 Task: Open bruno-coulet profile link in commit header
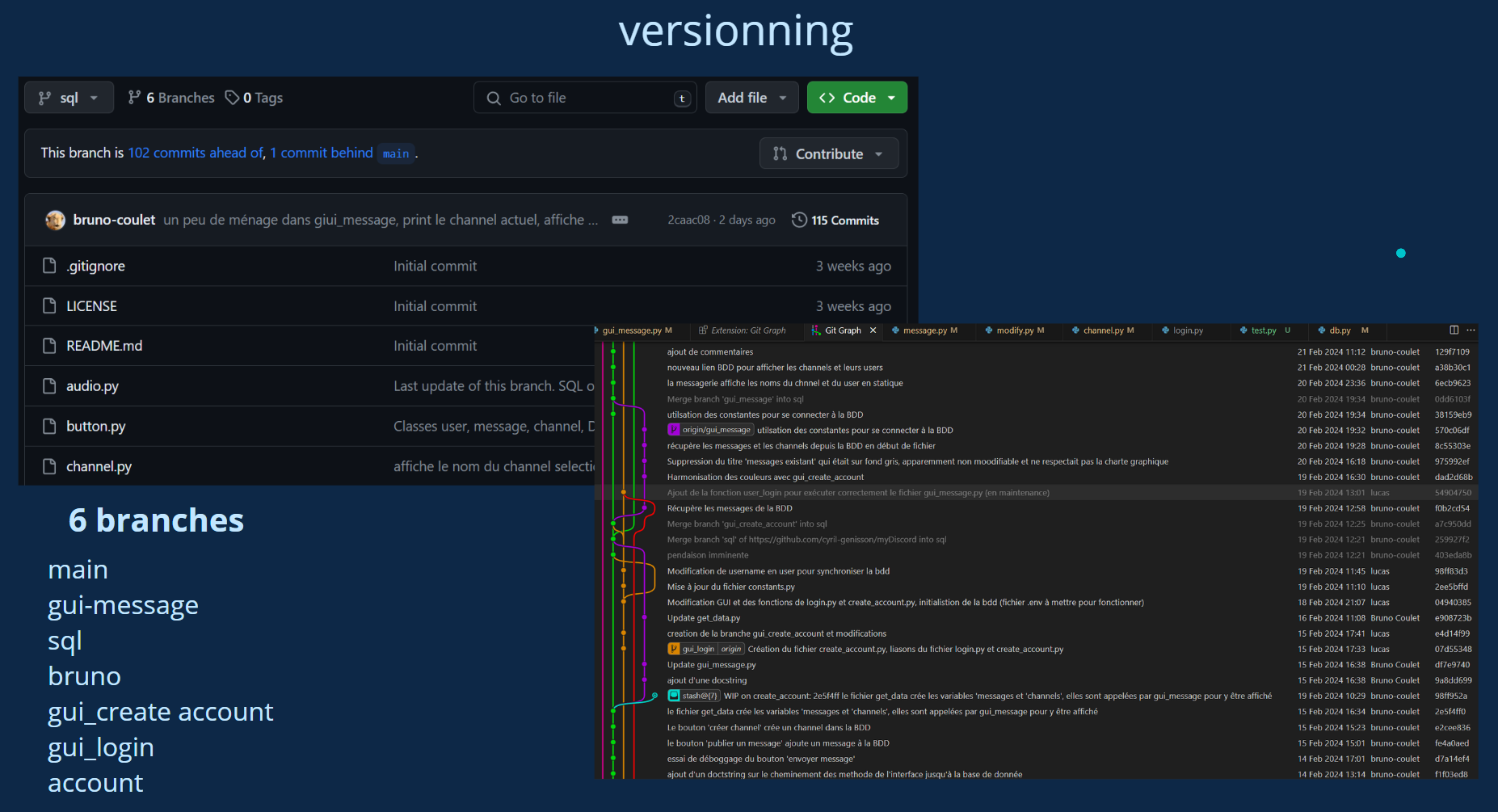point(114,220)
